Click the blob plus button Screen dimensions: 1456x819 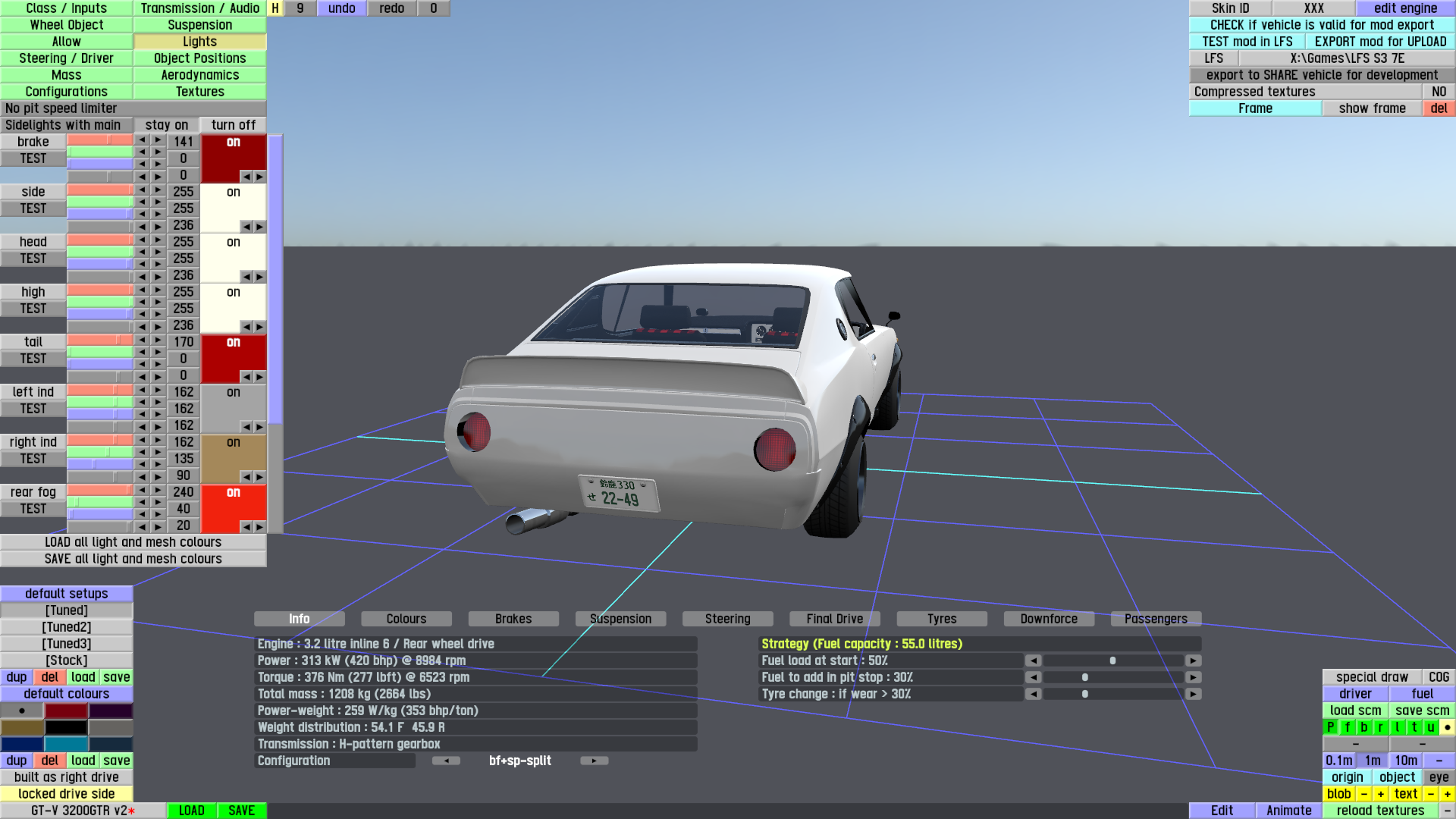[1381, 794]
